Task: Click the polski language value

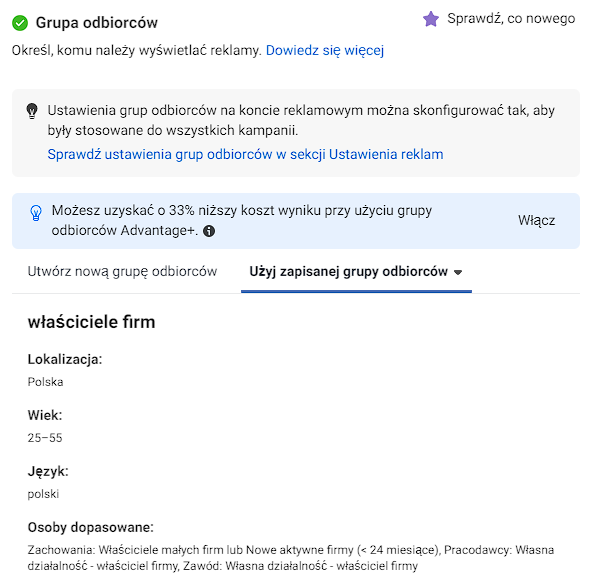Action: pyautogui.click(x=43, y=494)
